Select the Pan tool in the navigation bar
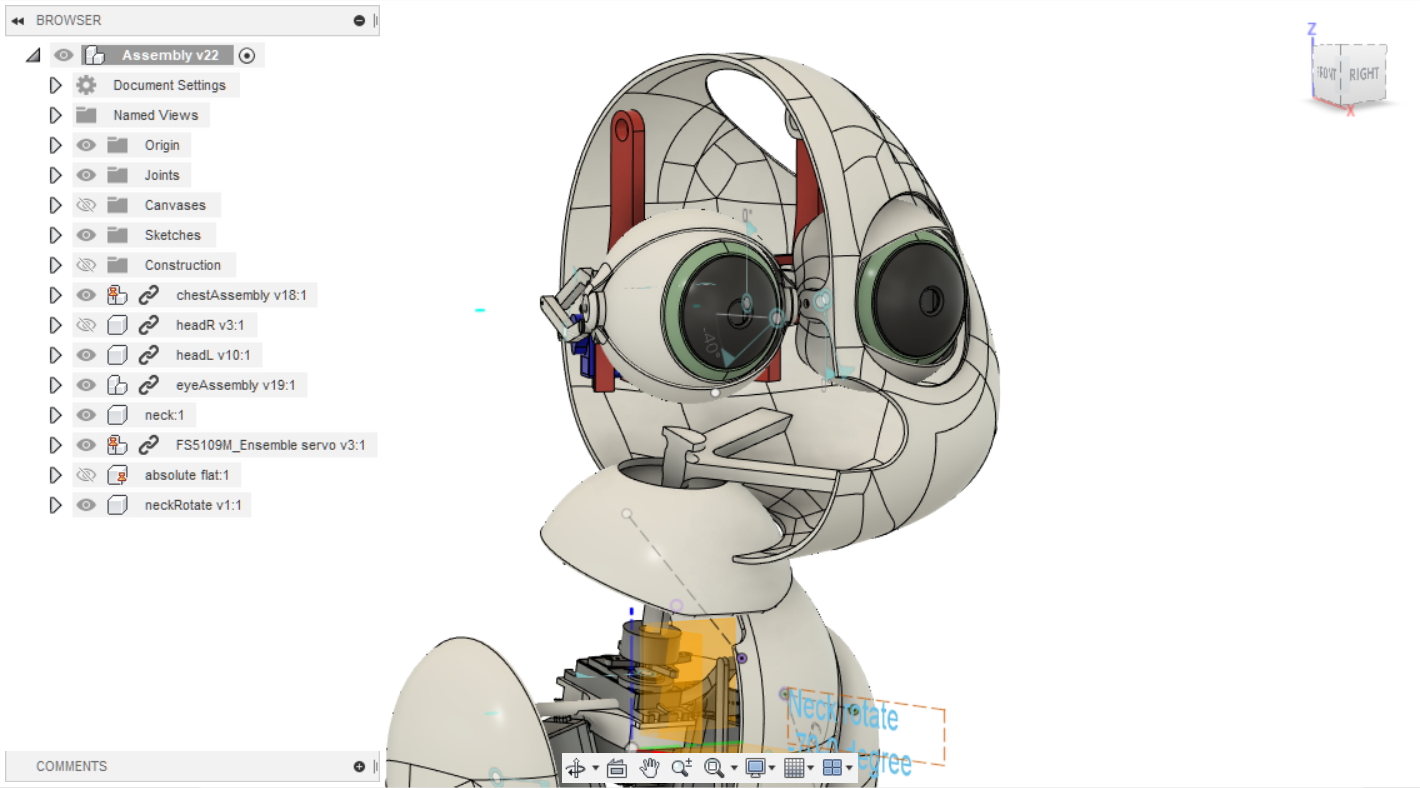 [648, 768]
